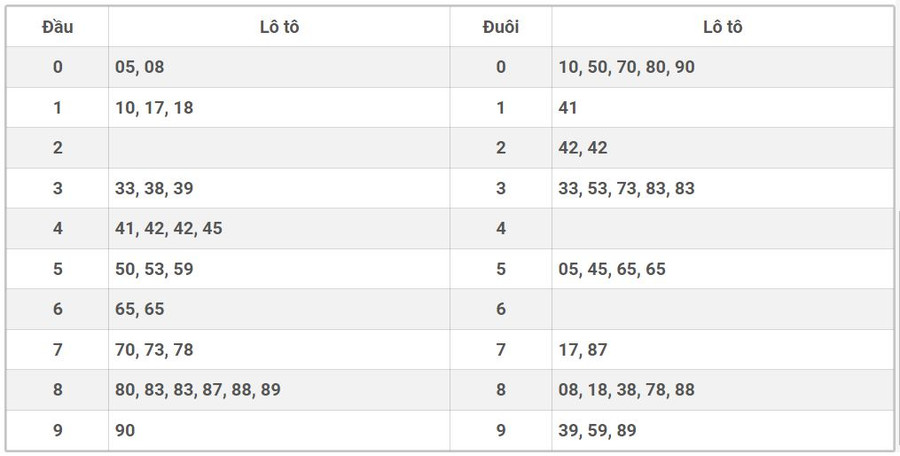Screen dimensions: 900x456
Task: Click the 'Đầu' column header
Action: 57,27
